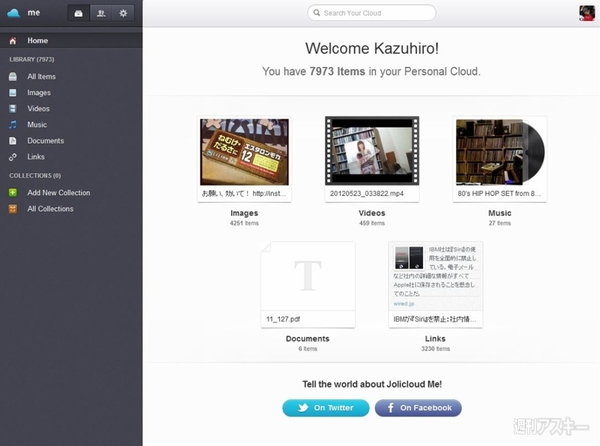600x446 pixels.
Task: Share On Facebook button
Action: click(418, 408)
